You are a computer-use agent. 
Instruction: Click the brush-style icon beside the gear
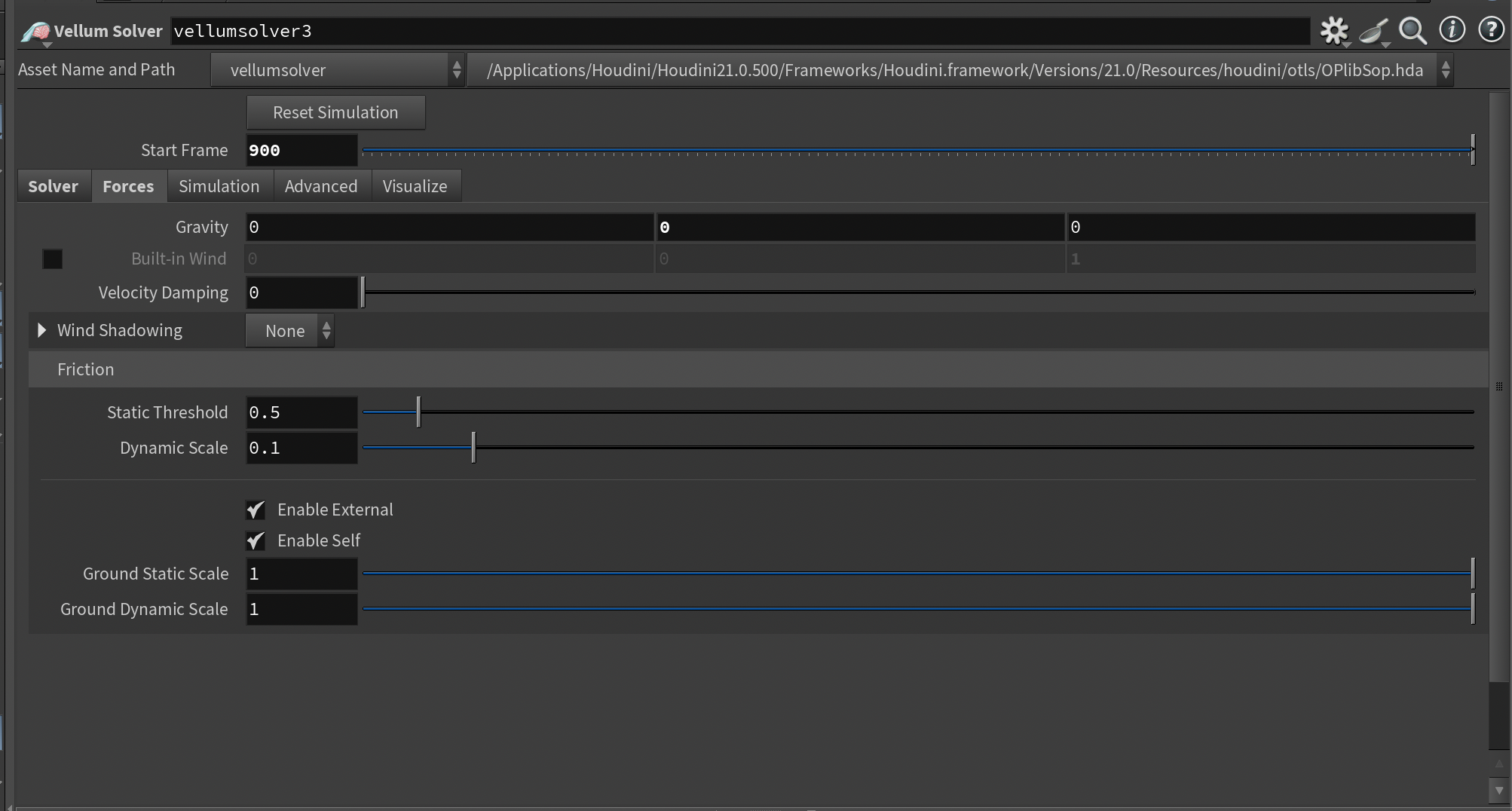pos(1373,31)
